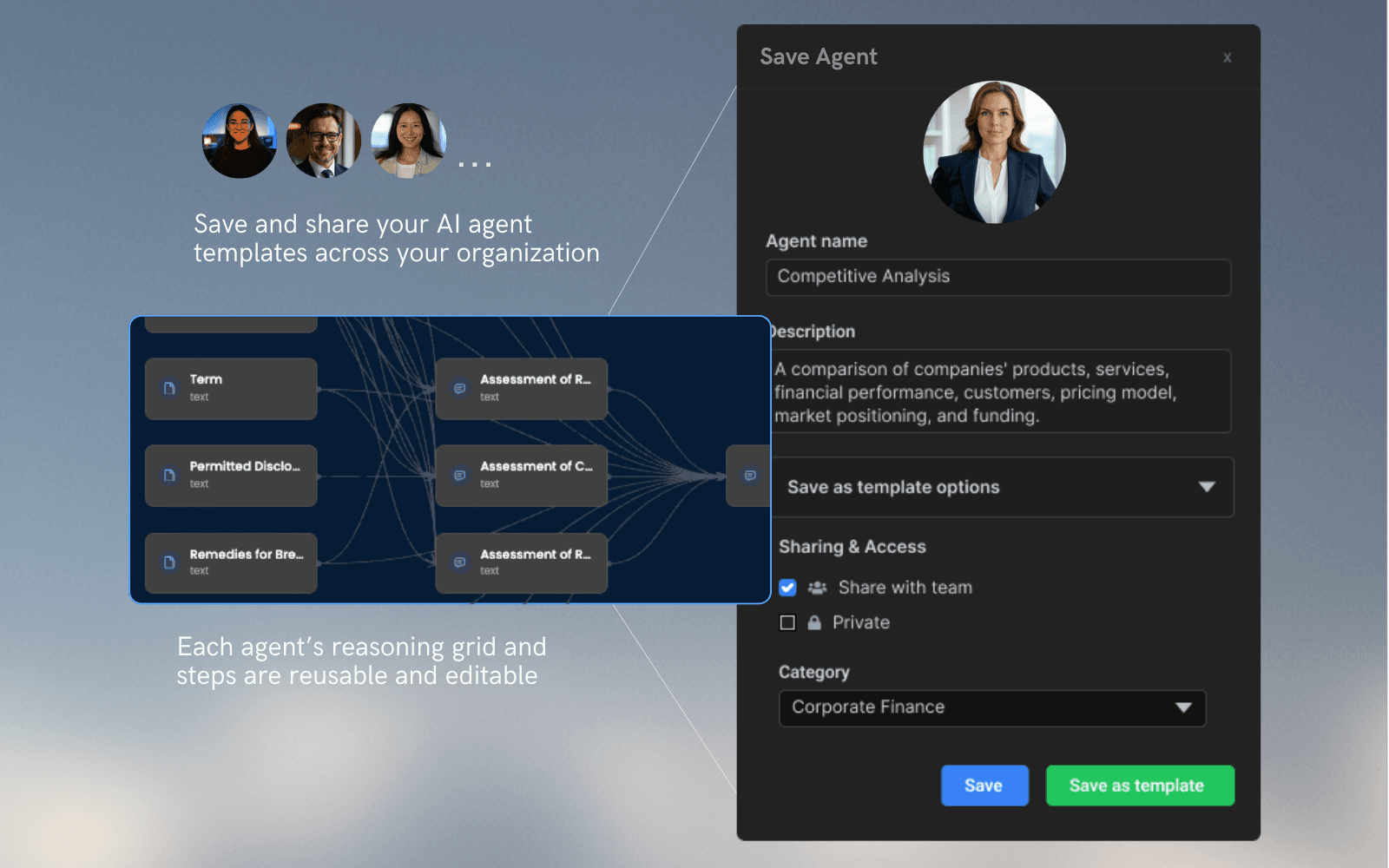1389x868 pixels.
Task: Click the document icon on the Term node
Action: tap(168, 388)
